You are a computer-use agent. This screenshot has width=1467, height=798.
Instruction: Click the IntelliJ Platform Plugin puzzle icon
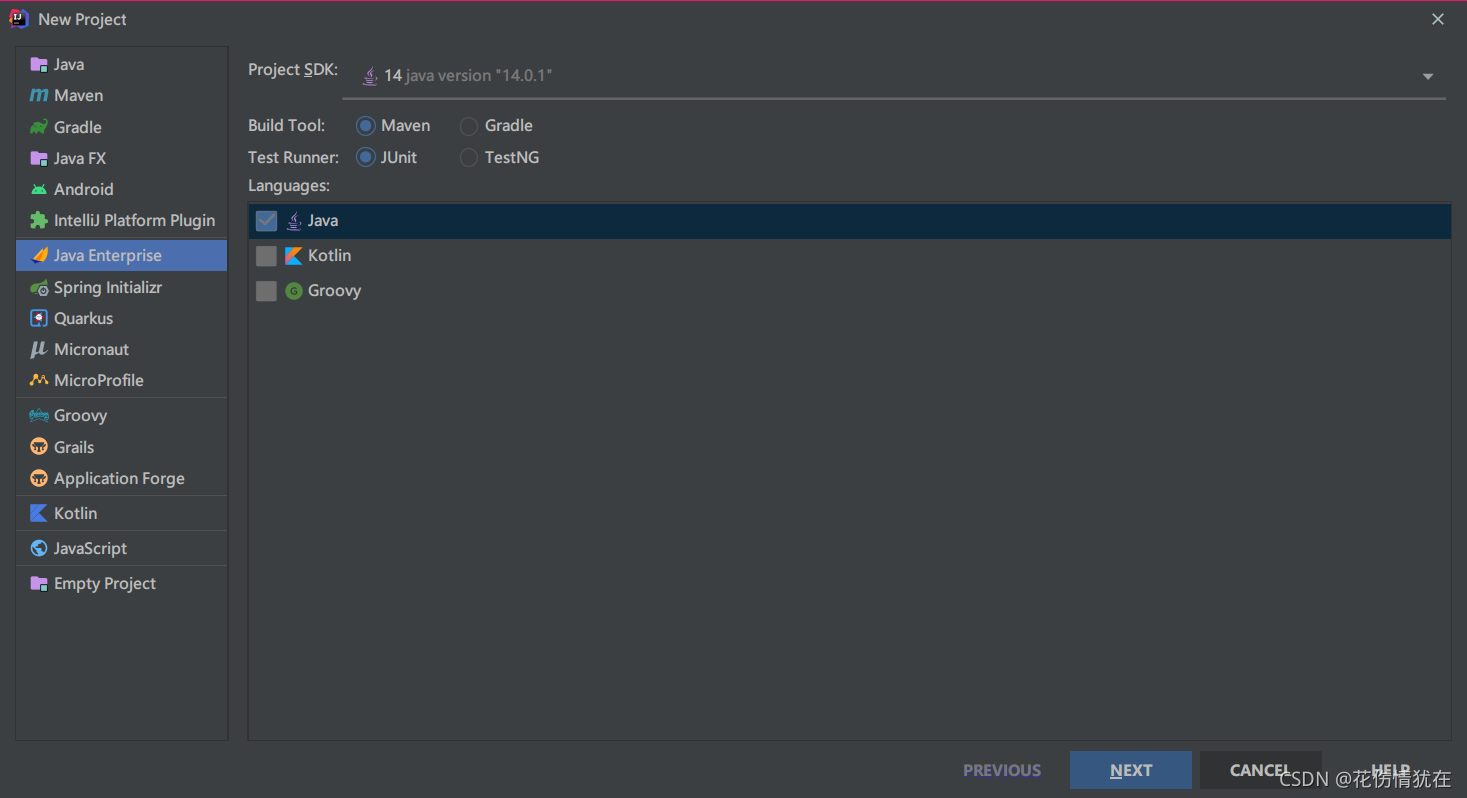39,220
